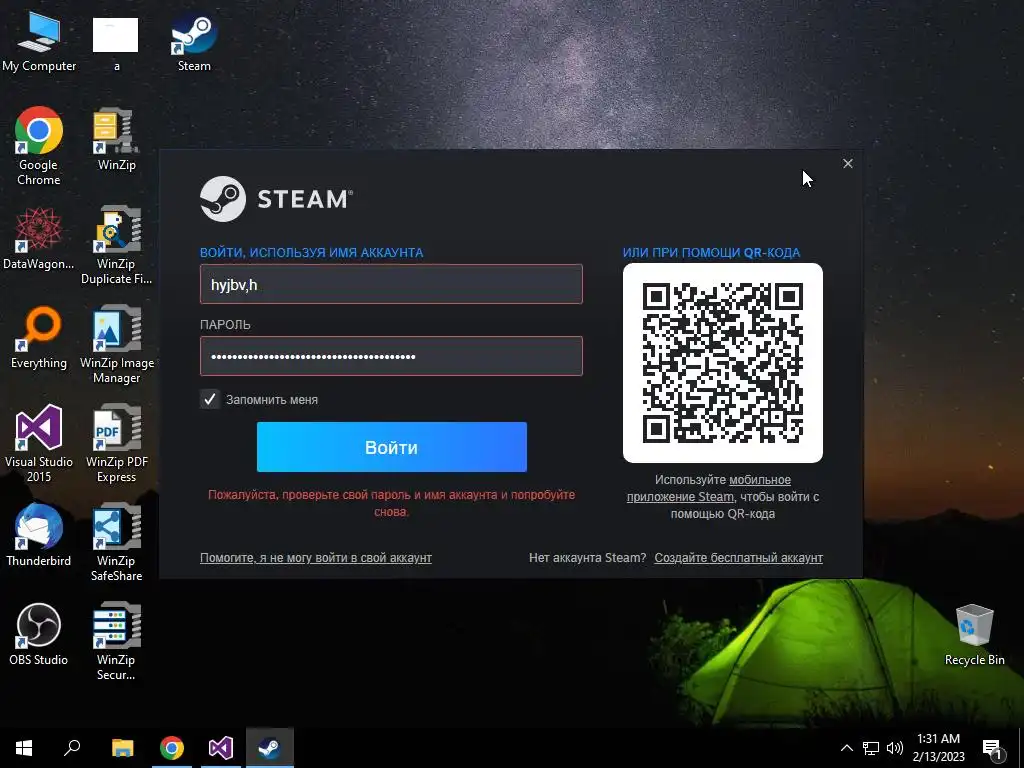Open WinZip desktop shortcut

(116, 139)
